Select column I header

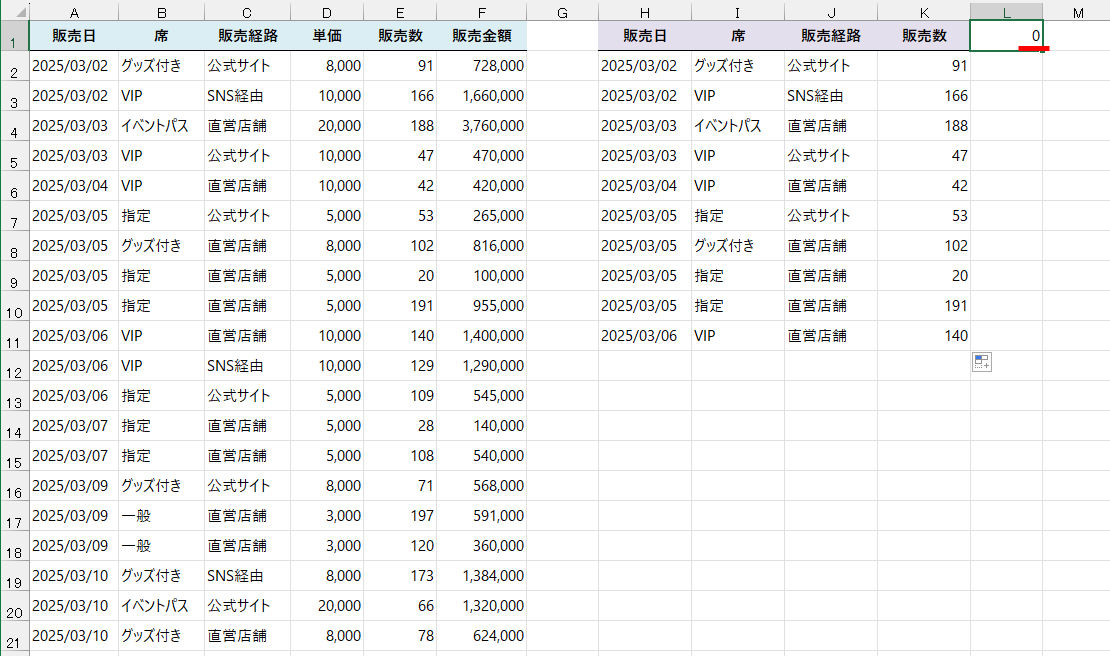pyautogui.click(x=738, y=12)
